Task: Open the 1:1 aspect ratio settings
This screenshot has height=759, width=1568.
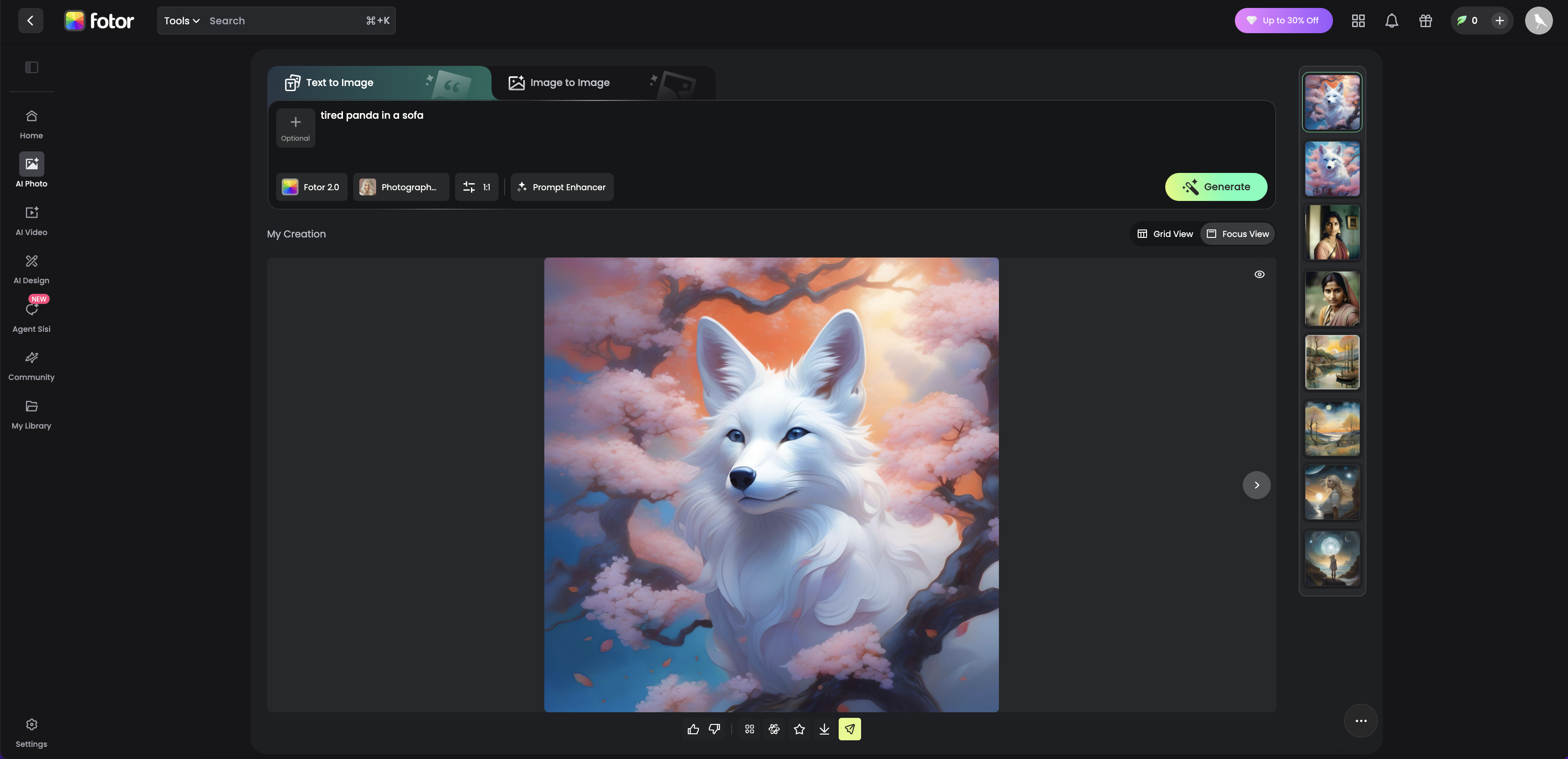Action: pos(477,187)
